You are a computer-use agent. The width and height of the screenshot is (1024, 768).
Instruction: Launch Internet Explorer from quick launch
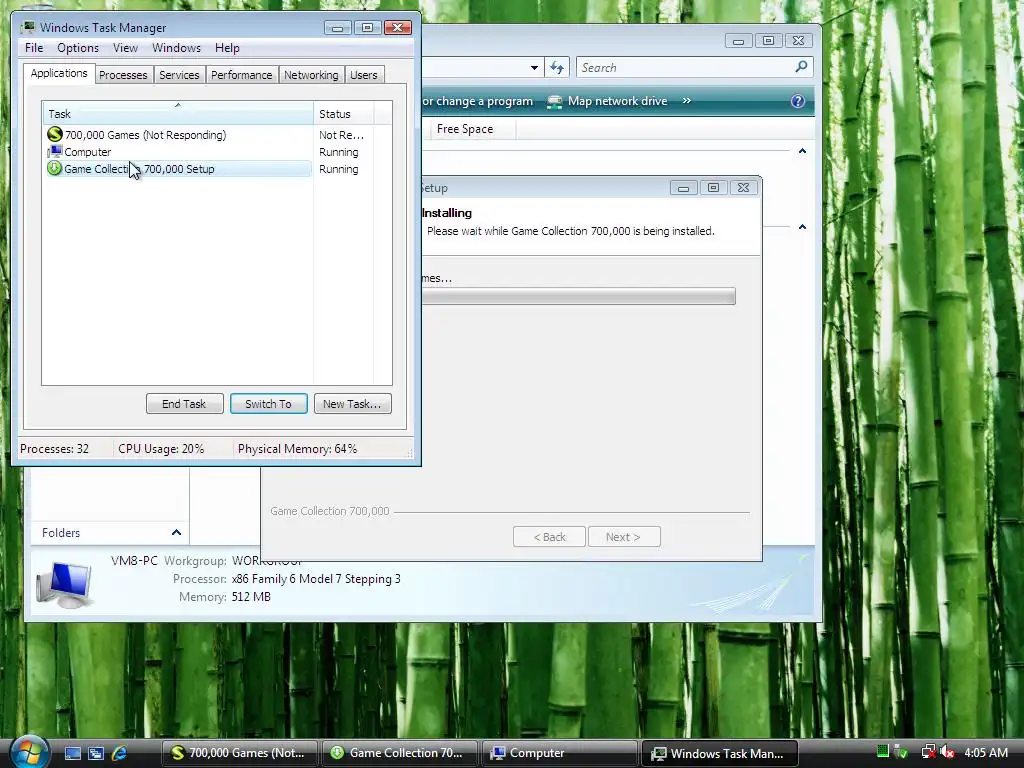pyautogui.click(x=120, y=753)
